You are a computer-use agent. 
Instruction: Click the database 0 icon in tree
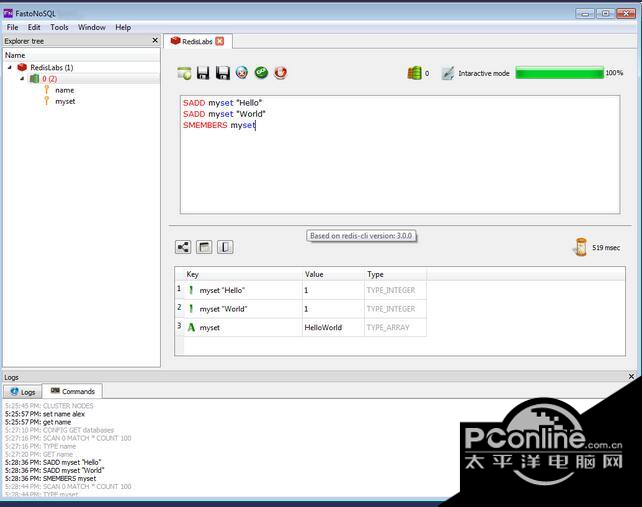click(x=34, y=79)
